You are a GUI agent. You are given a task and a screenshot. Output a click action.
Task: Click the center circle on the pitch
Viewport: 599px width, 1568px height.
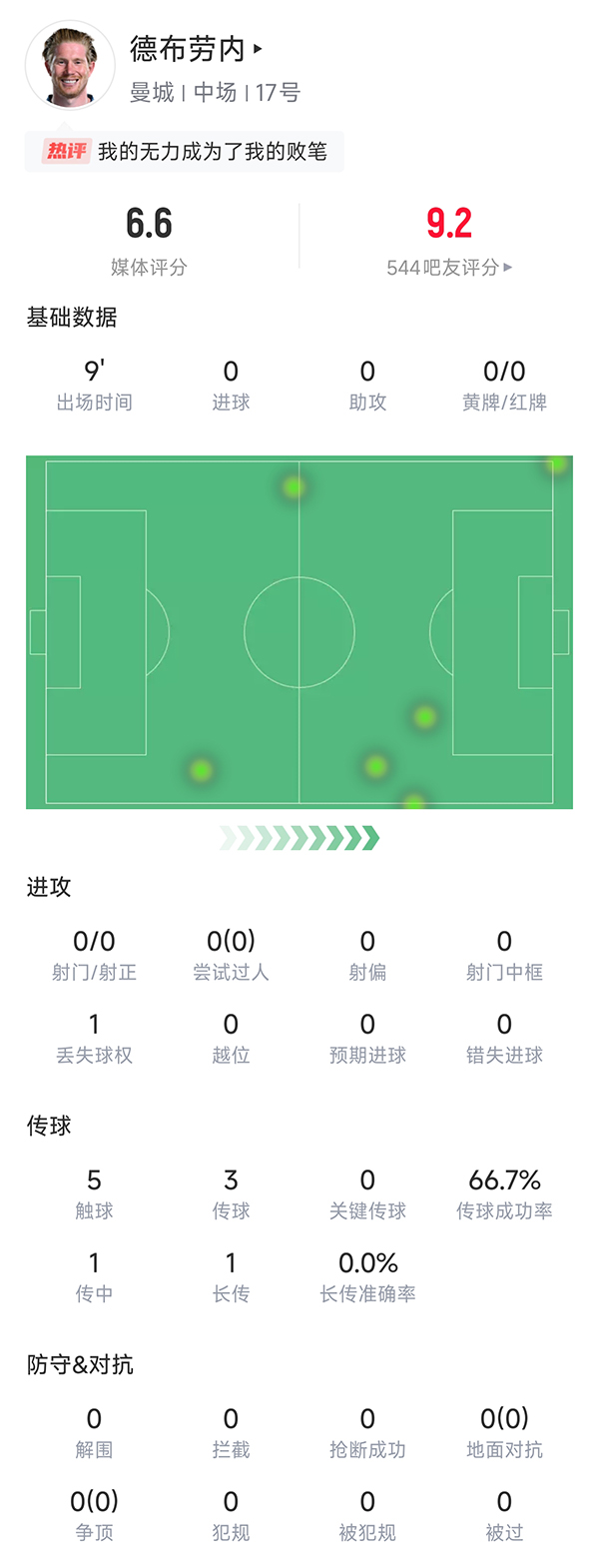click(x=299, y=632)
